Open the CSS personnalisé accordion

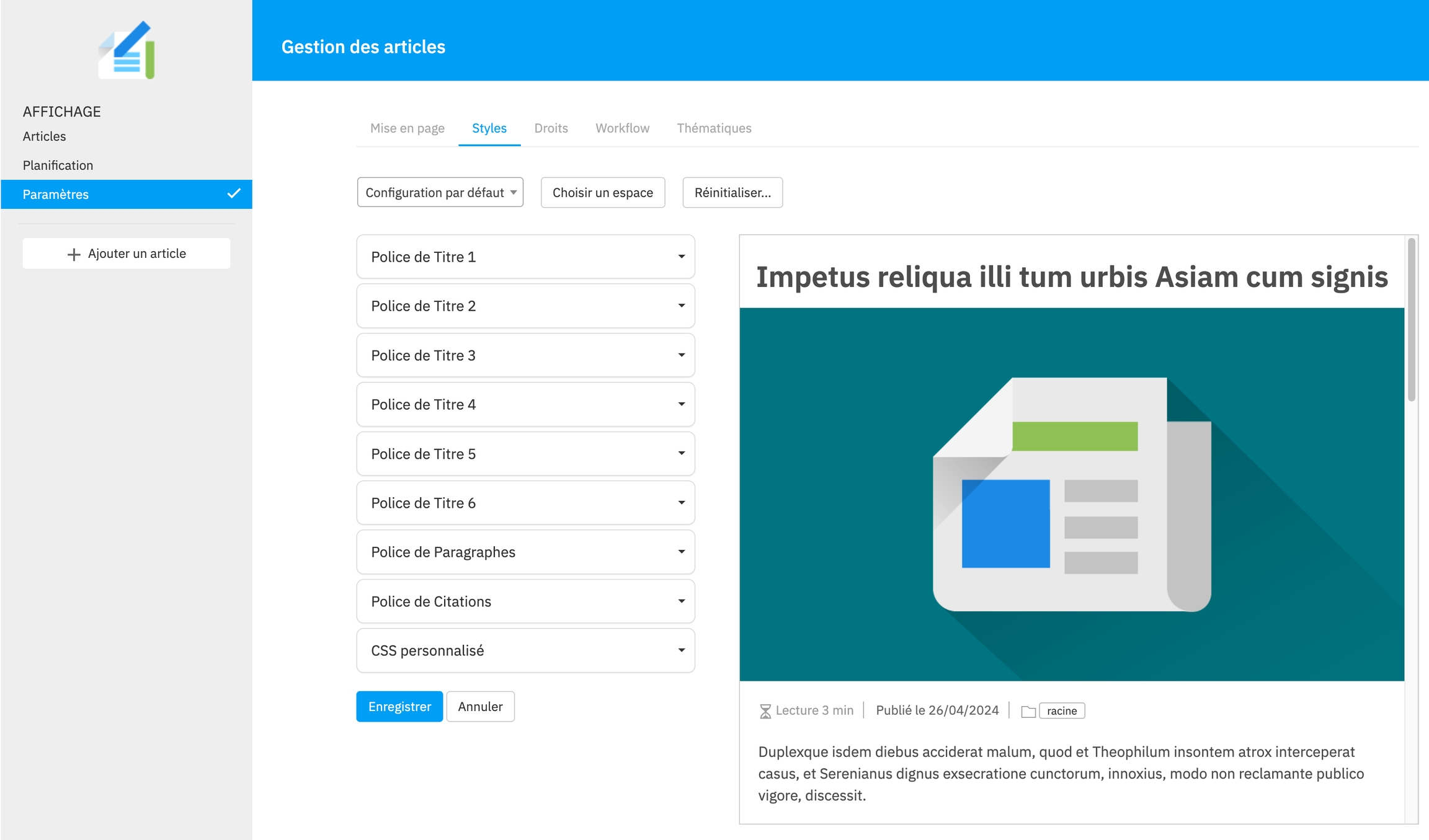click(525, 650)
